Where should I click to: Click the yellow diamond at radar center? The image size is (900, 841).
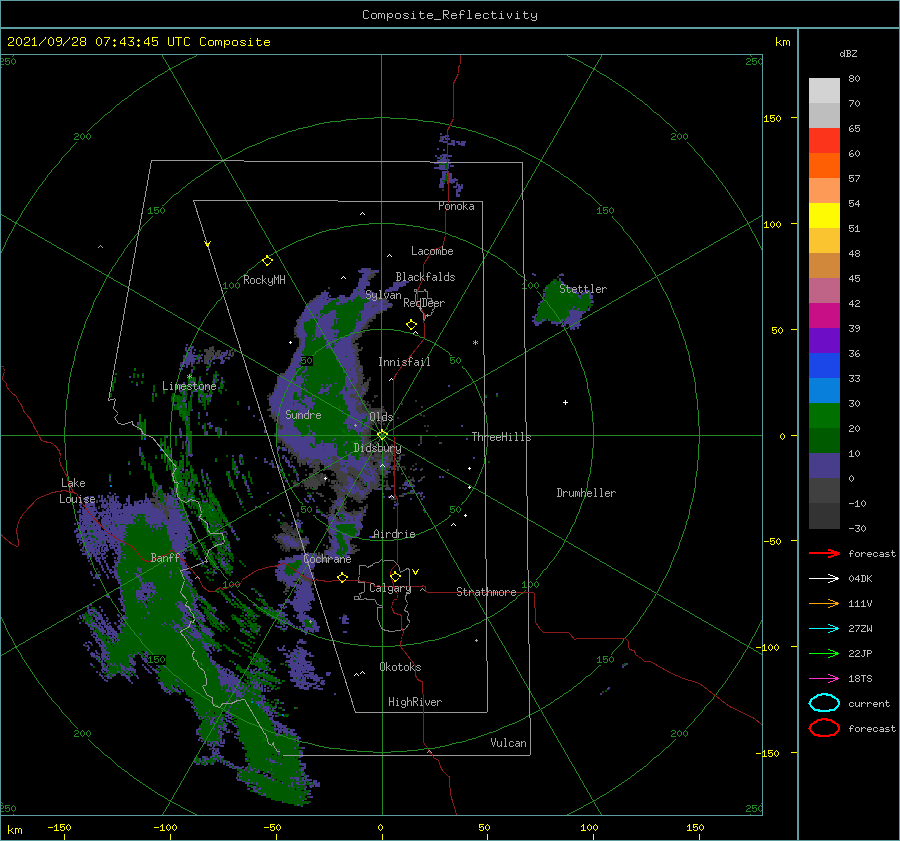[x=382, y=435]
